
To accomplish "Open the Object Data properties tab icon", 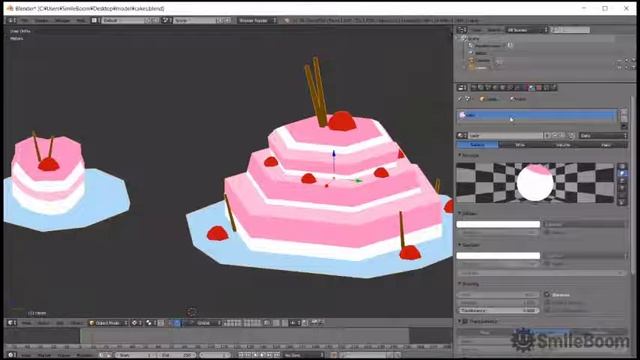I will 525,87.
